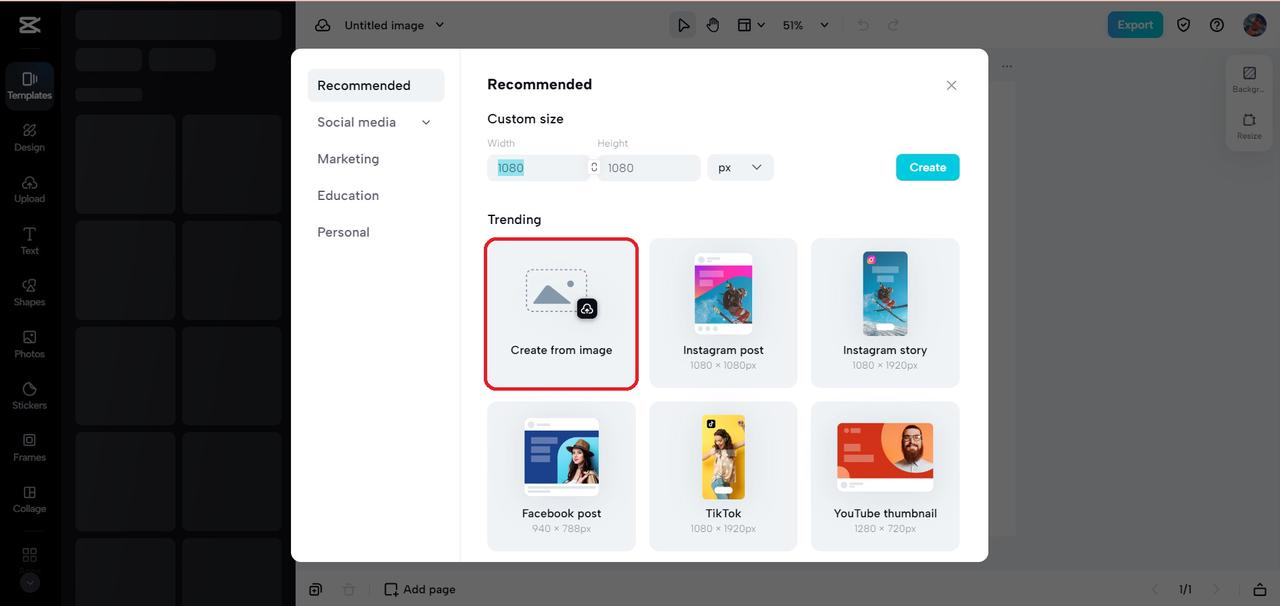Click the Export button
Screen dimensions: 1280x606
click(x=1135, y=25)
